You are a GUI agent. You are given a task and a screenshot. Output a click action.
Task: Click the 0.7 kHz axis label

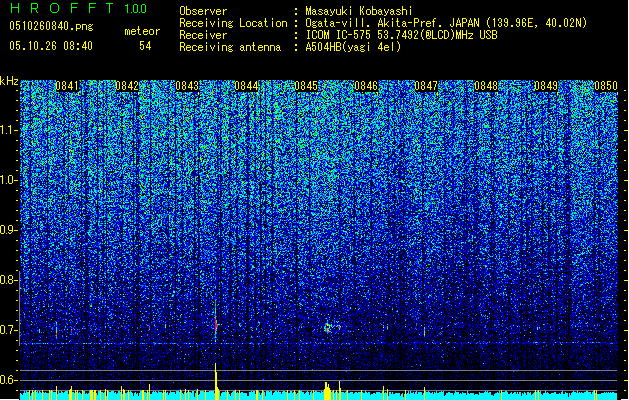coord(9,330)
